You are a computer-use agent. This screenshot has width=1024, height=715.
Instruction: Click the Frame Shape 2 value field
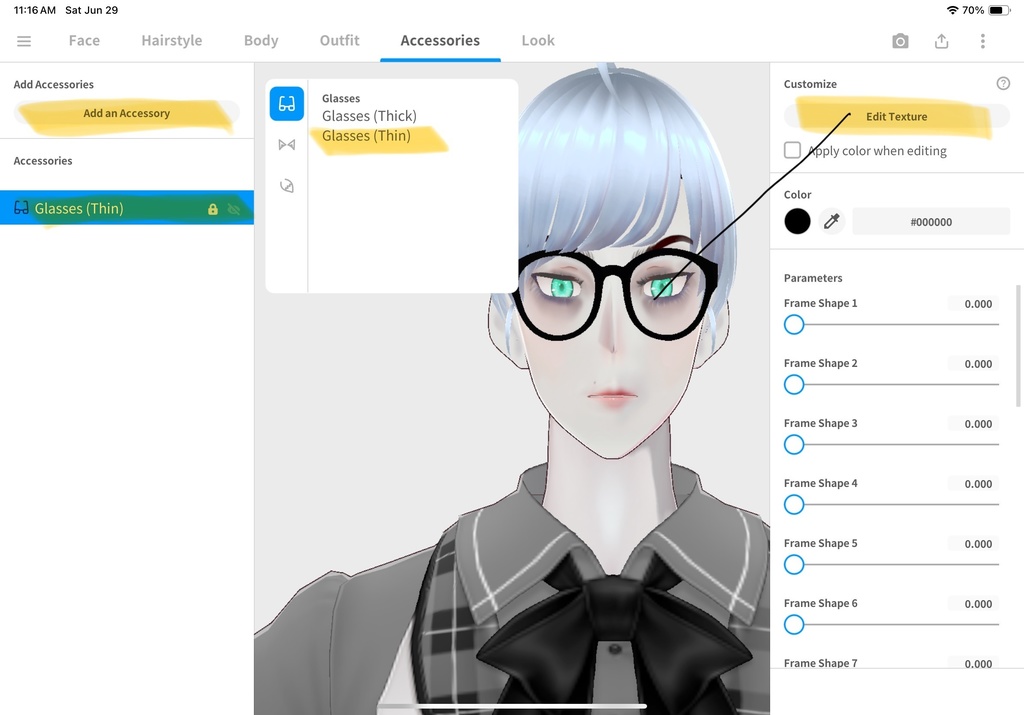973,364
